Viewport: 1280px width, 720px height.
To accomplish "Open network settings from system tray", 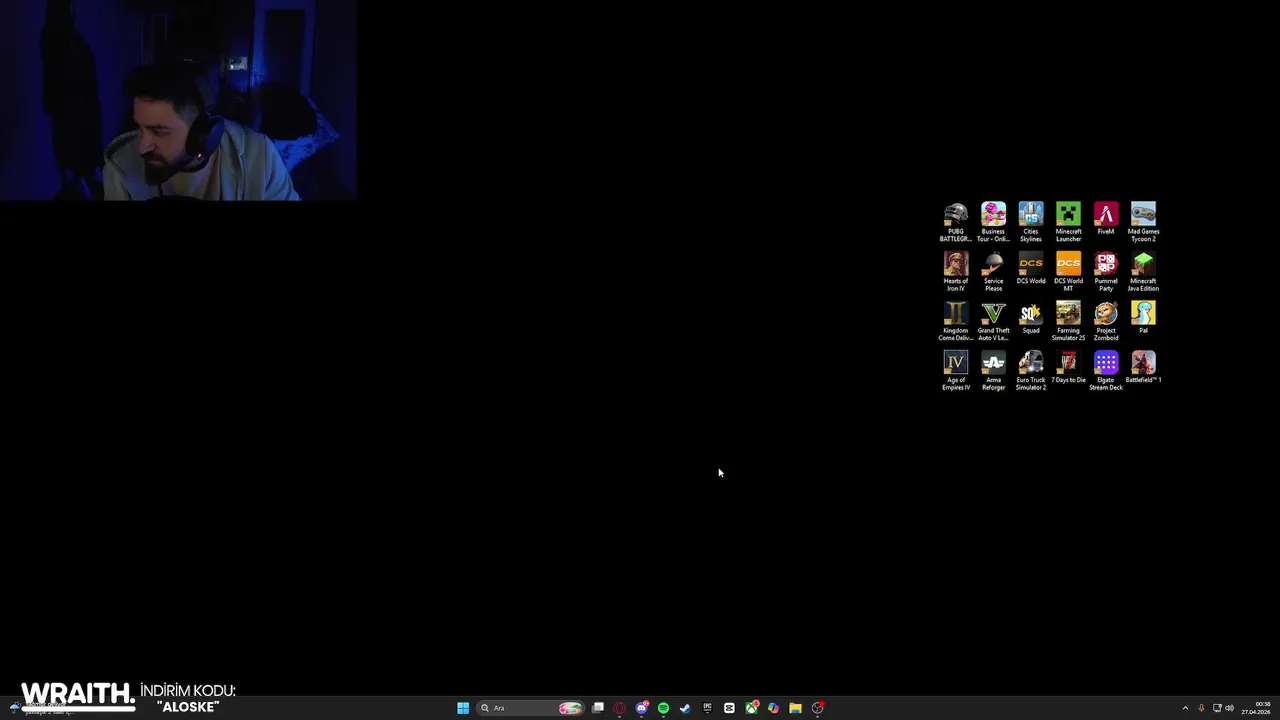I will pos(1217,708).
